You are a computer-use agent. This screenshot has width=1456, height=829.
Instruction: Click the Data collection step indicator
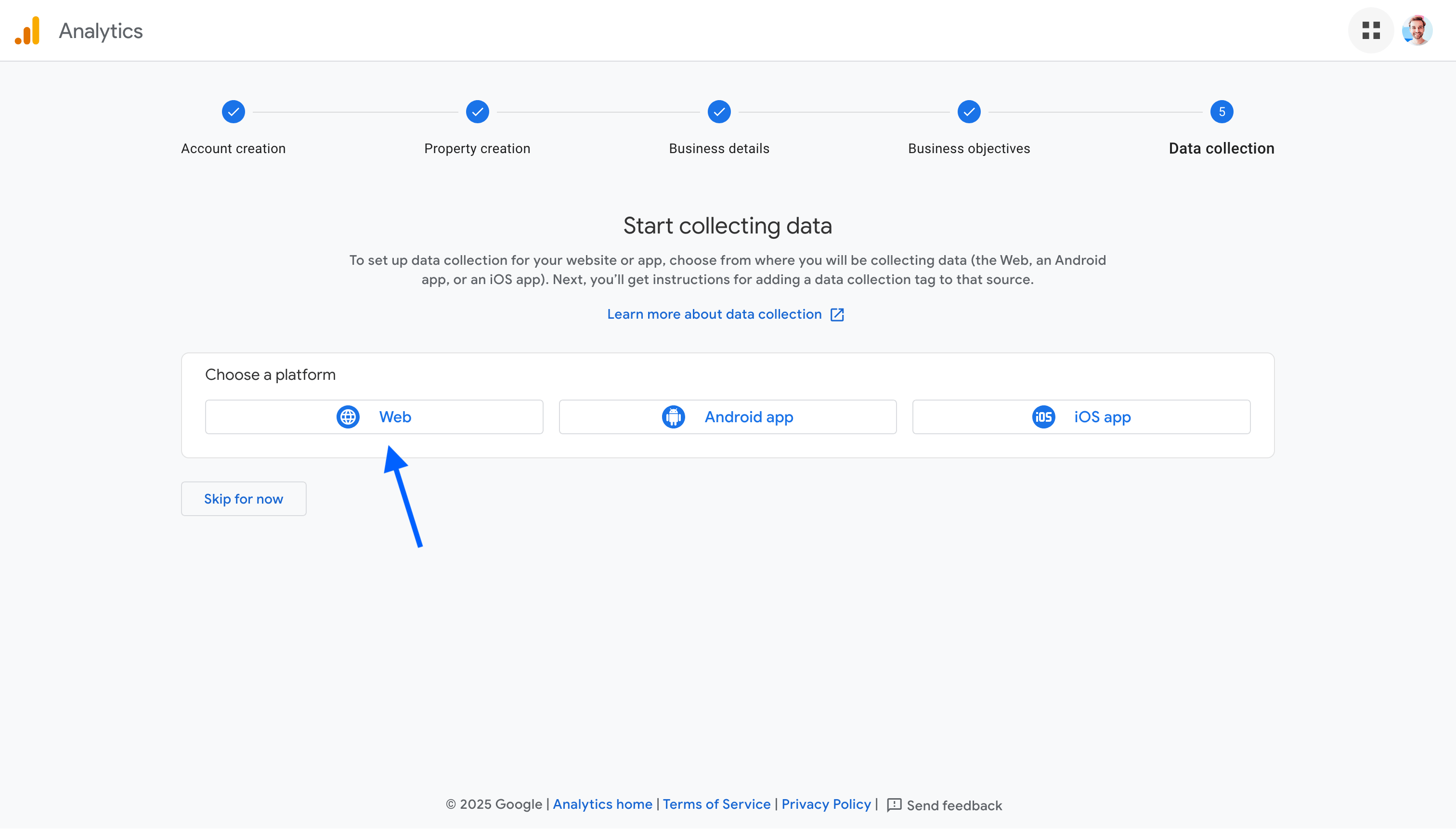click(x=1221, y=111)
